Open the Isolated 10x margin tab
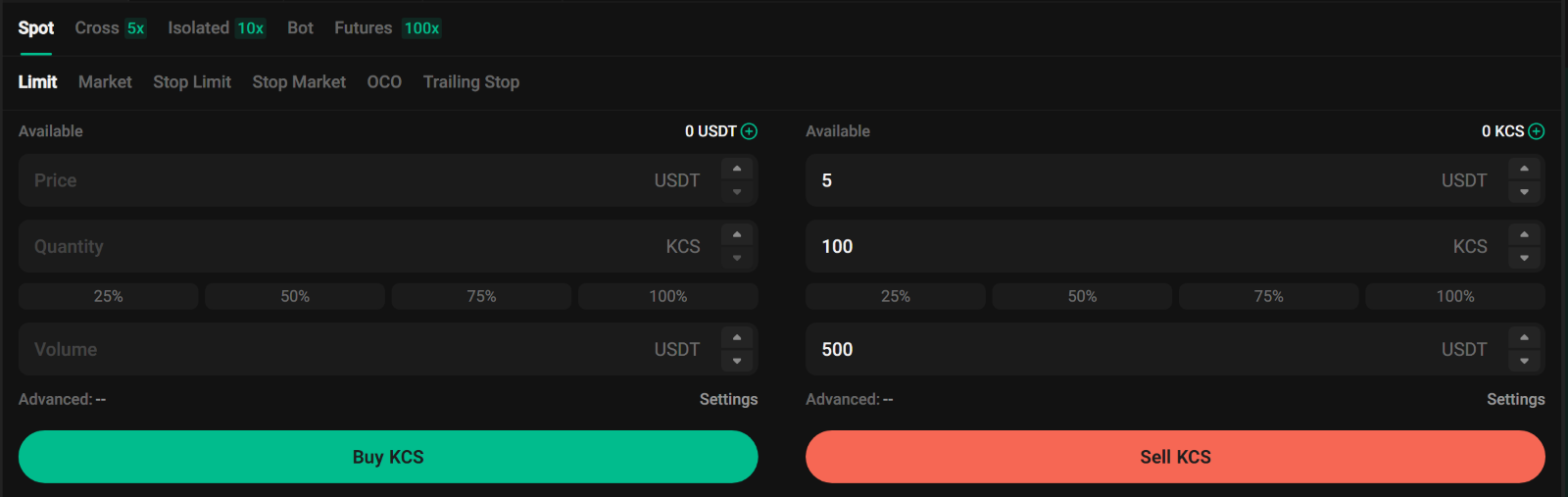The image size is (1568, 497). pos(217,28)
